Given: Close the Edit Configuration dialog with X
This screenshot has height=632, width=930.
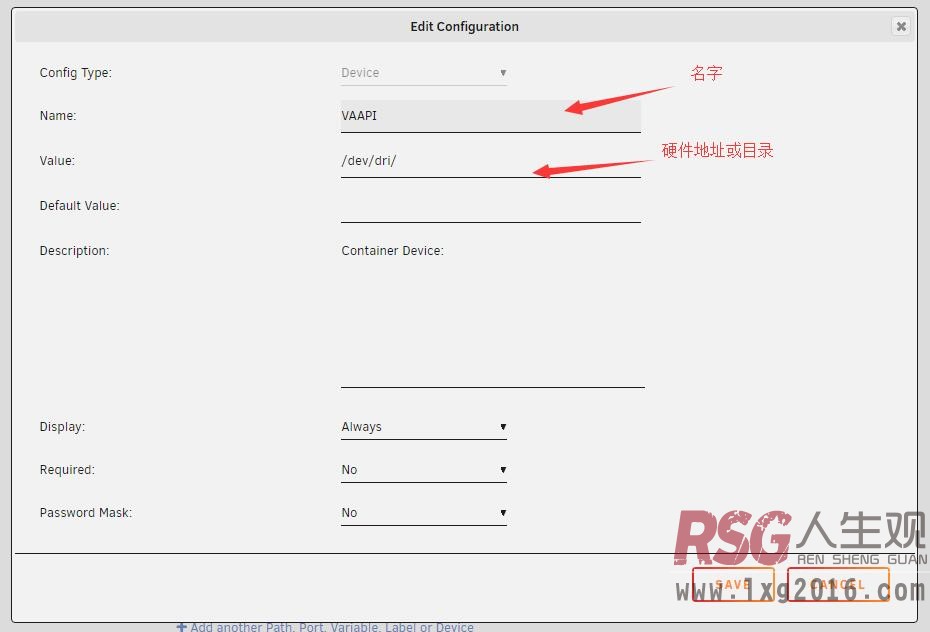Looking at the screenshot, I should tap(901, 26).
